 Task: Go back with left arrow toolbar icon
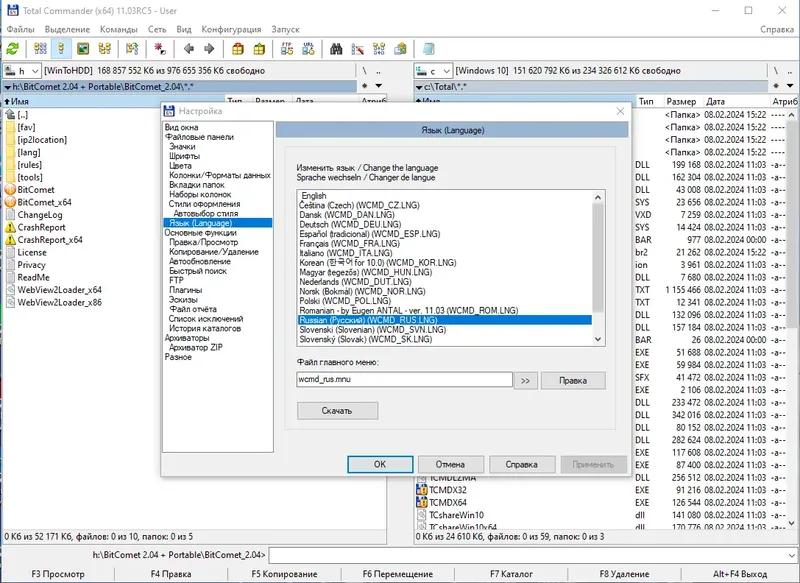189,49
